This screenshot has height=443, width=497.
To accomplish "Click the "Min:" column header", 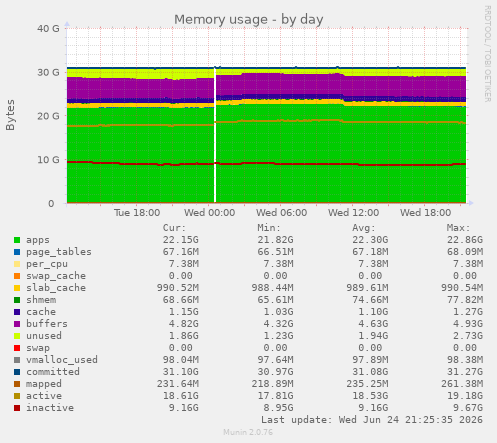I will (x=269, y=228).
